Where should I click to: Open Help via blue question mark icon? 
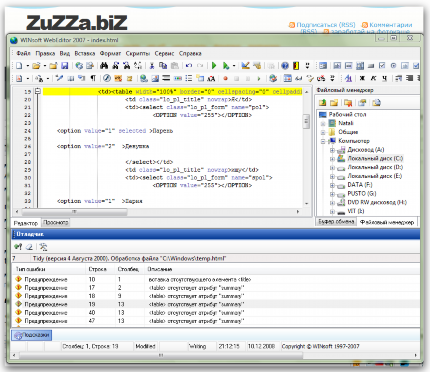point(285,66)
